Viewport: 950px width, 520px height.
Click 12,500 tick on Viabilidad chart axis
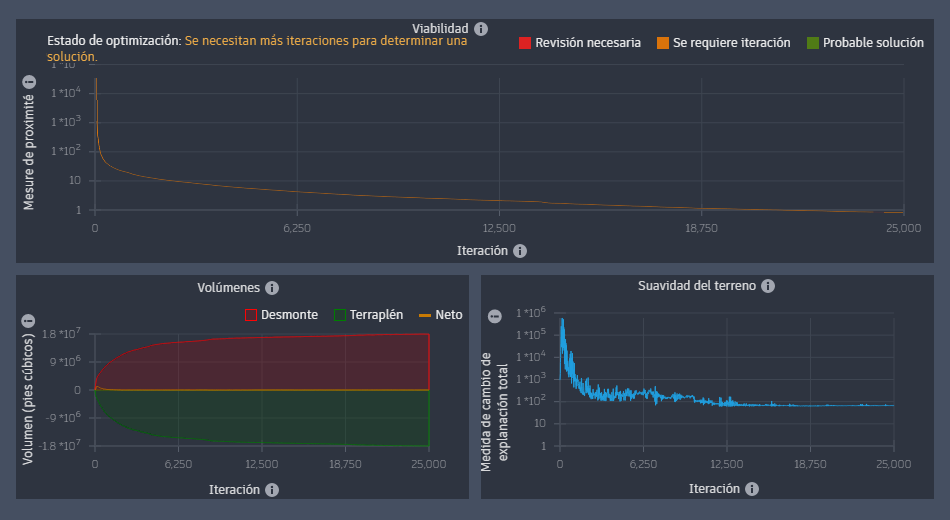coord(499,228)
